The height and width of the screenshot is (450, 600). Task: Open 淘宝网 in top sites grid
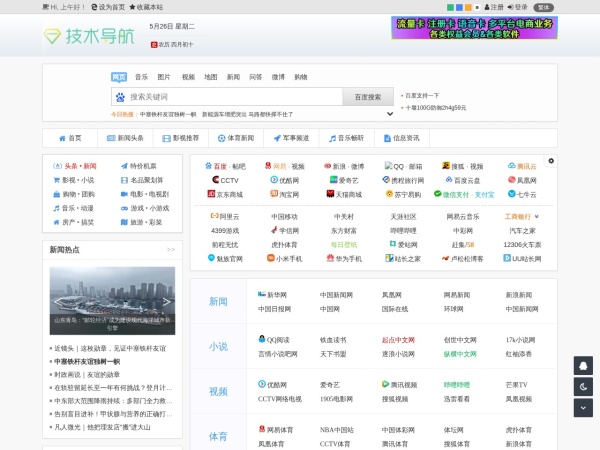[x=284, y=194]
